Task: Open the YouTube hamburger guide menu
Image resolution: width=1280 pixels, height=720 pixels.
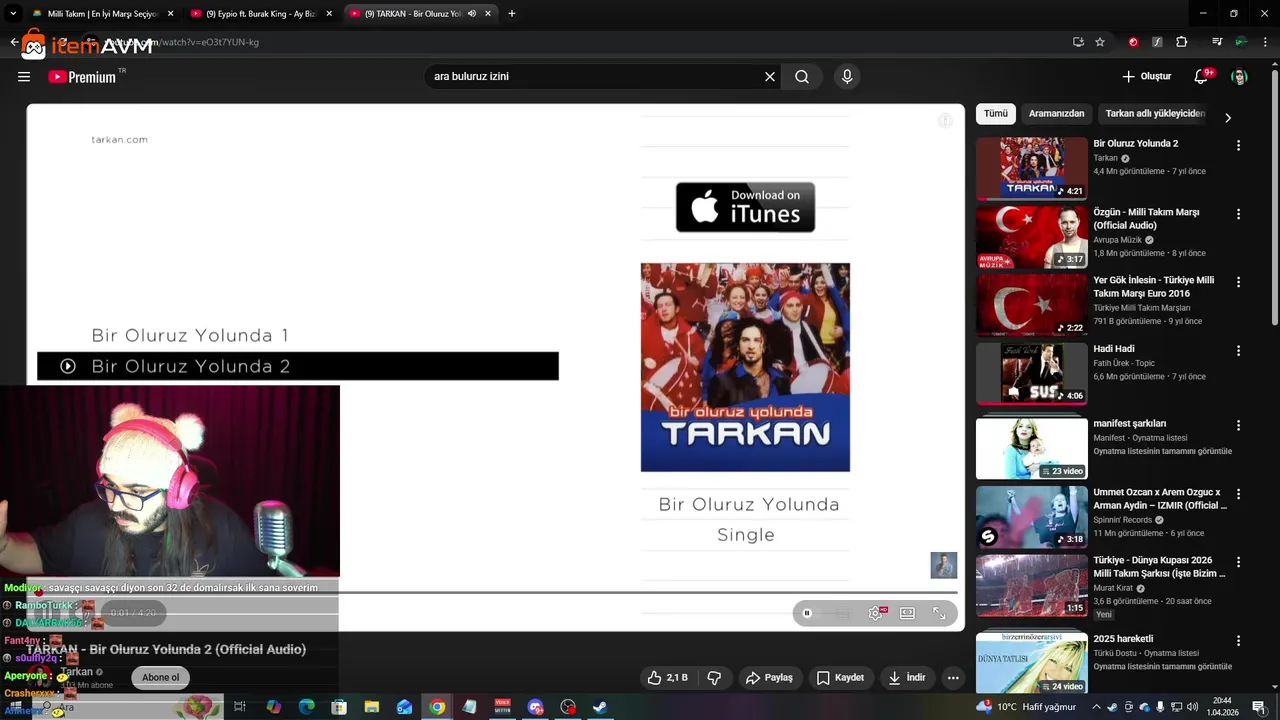Action: tap(24, 77)
